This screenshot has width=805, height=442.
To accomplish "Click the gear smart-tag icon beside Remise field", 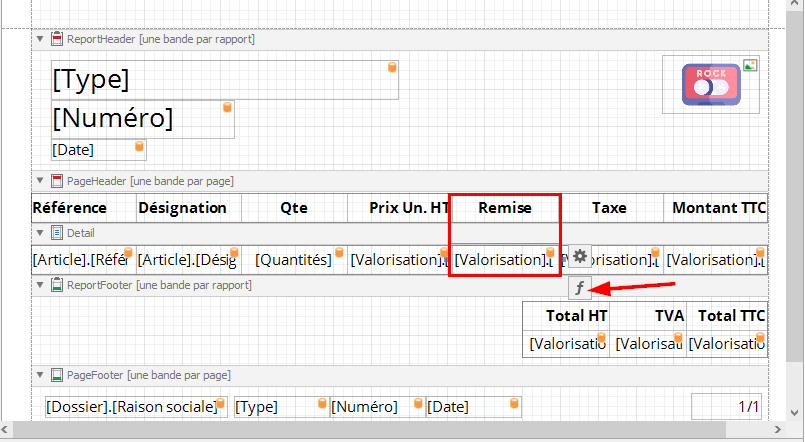I will (x=580, y=257).
